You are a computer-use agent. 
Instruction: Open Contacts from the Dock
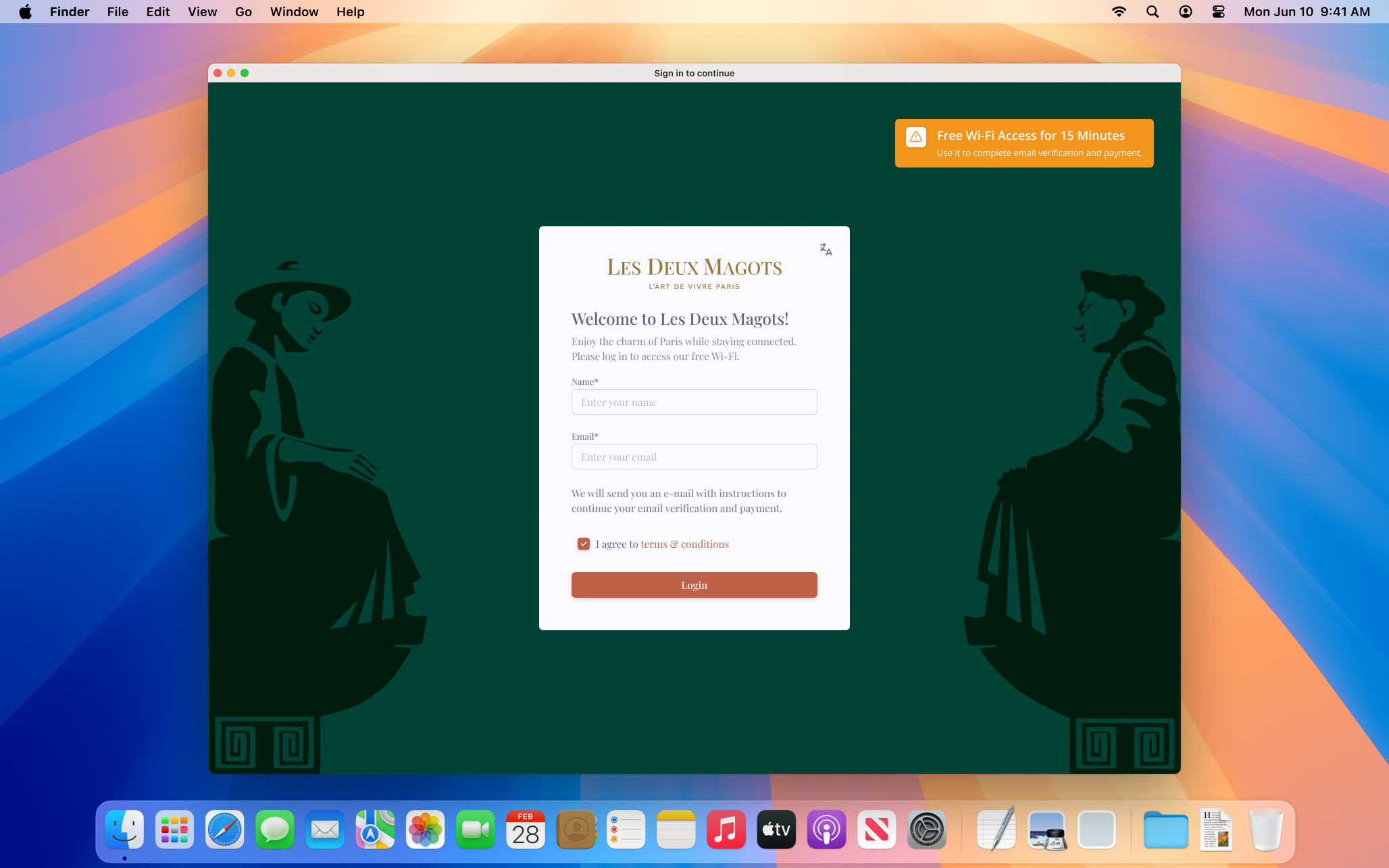coord(576,829)
